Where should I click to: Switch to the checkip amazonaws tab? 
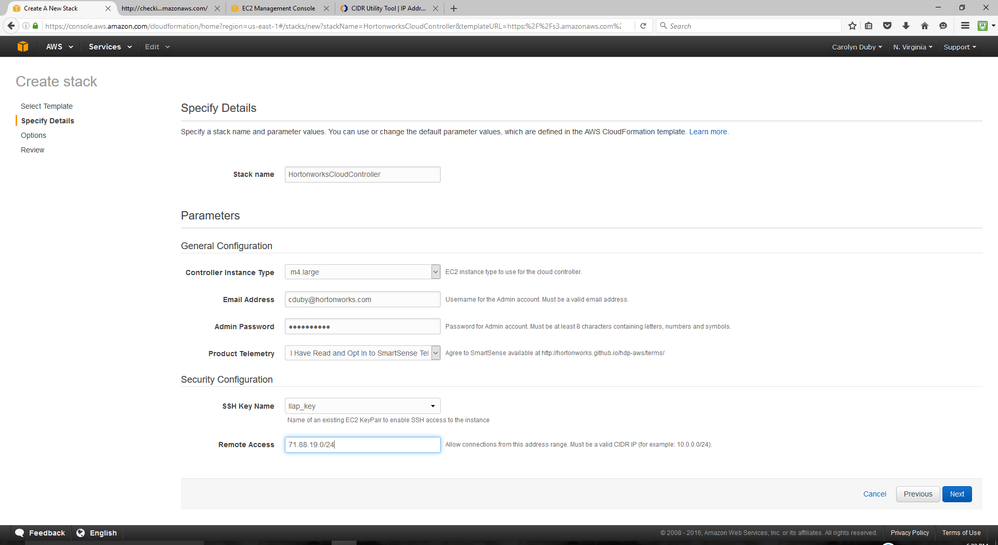[164, 8]
